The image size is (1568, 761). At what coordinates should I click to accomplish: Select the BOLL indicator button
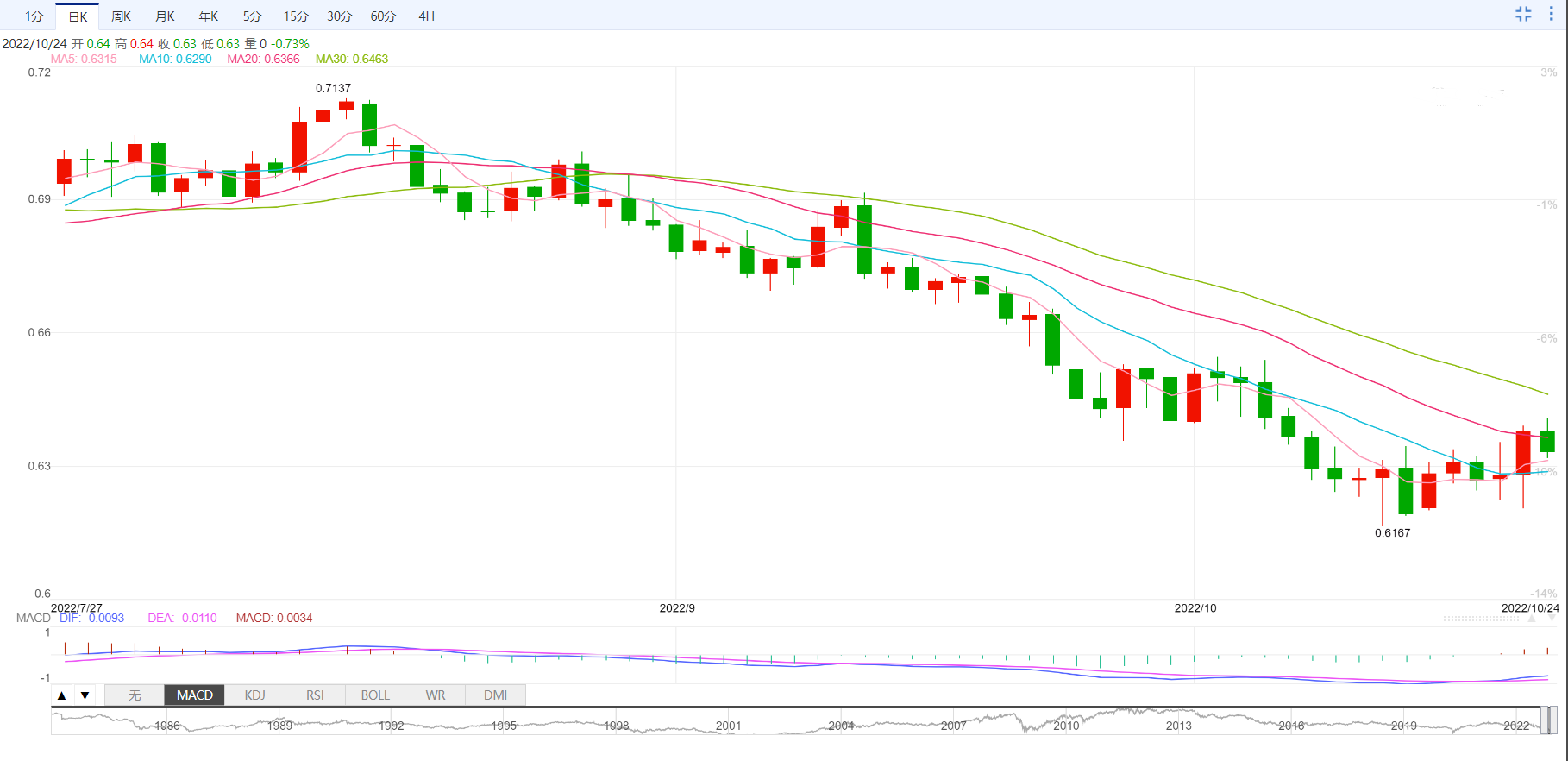(x=375, y=695)
